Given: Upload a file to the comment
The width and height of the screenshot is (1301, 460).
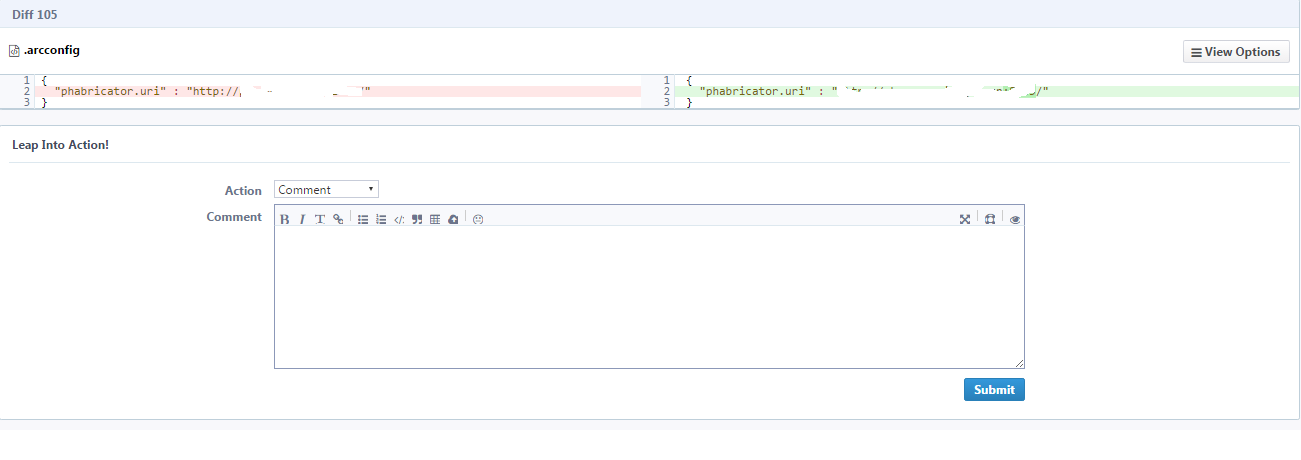Looking at the screenshot, I should [453, 219].
